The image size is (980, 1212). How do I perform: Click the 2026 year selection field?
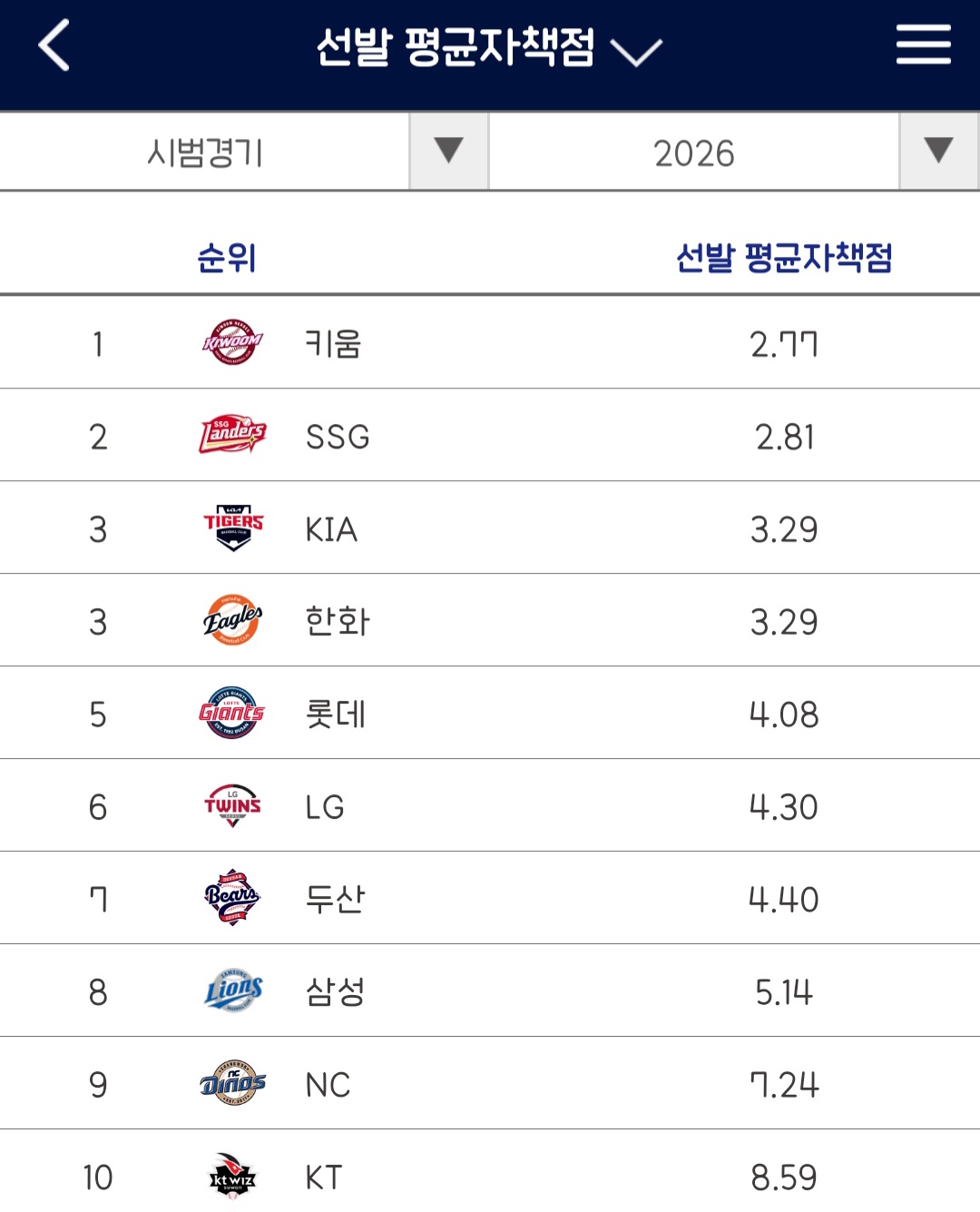[693, 153]
